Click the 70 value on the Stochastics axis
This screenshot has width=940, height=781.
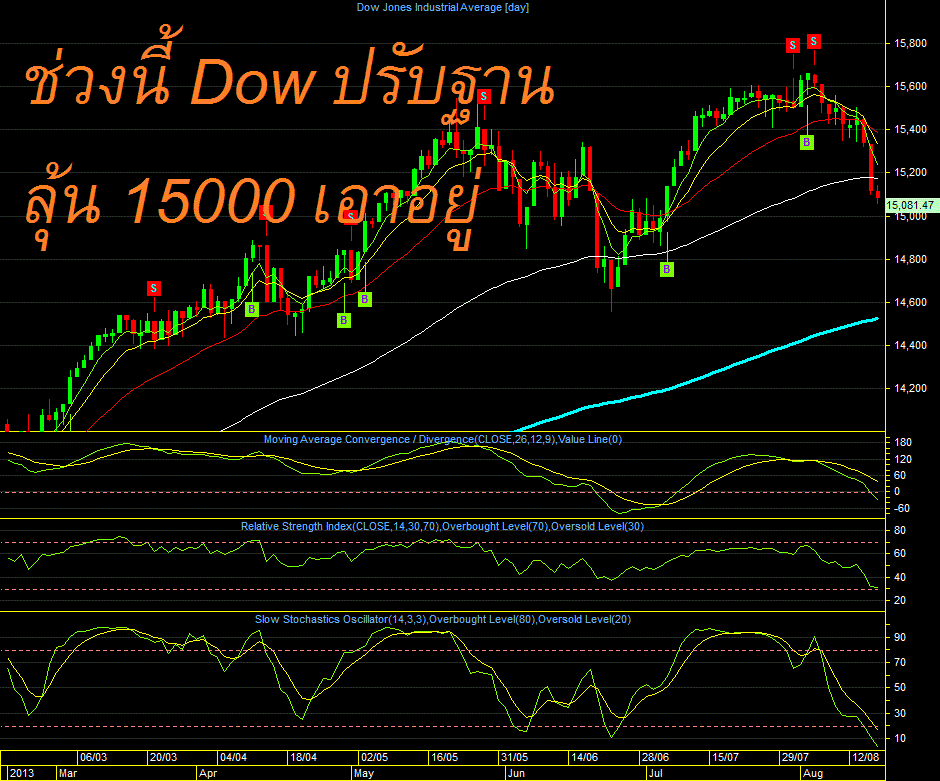900,662
